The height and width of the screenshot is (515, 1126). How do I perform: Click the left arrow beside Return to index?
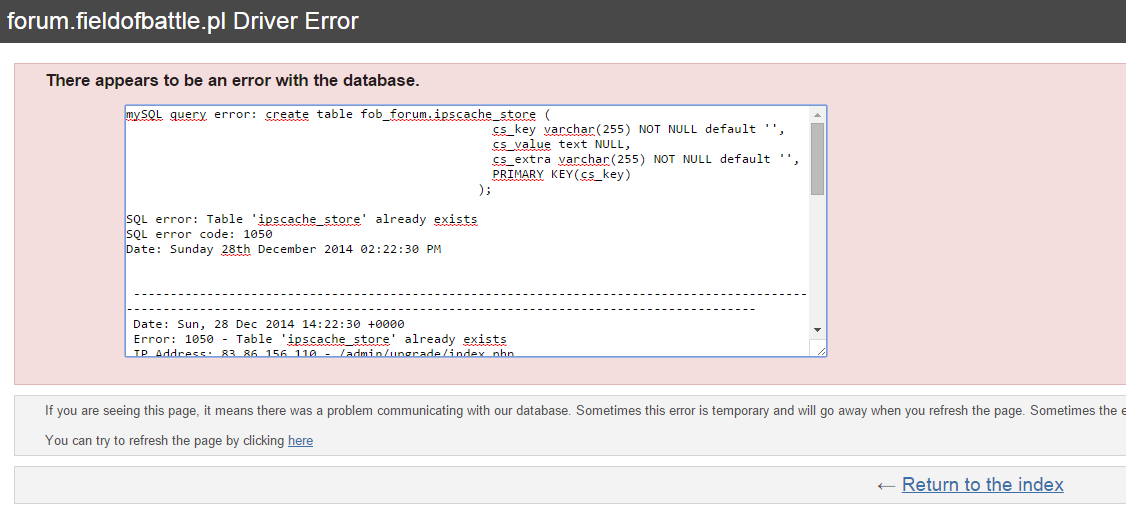pos(886,485)
